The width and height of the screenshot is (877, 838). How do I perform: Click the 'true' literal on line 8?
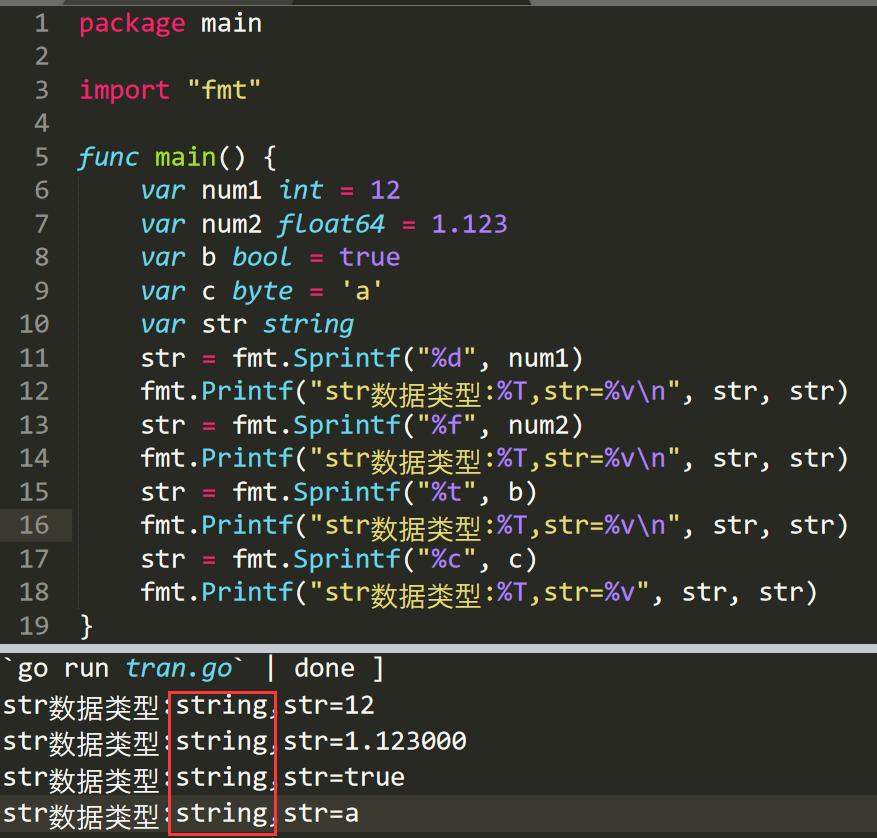pos(369,258)
